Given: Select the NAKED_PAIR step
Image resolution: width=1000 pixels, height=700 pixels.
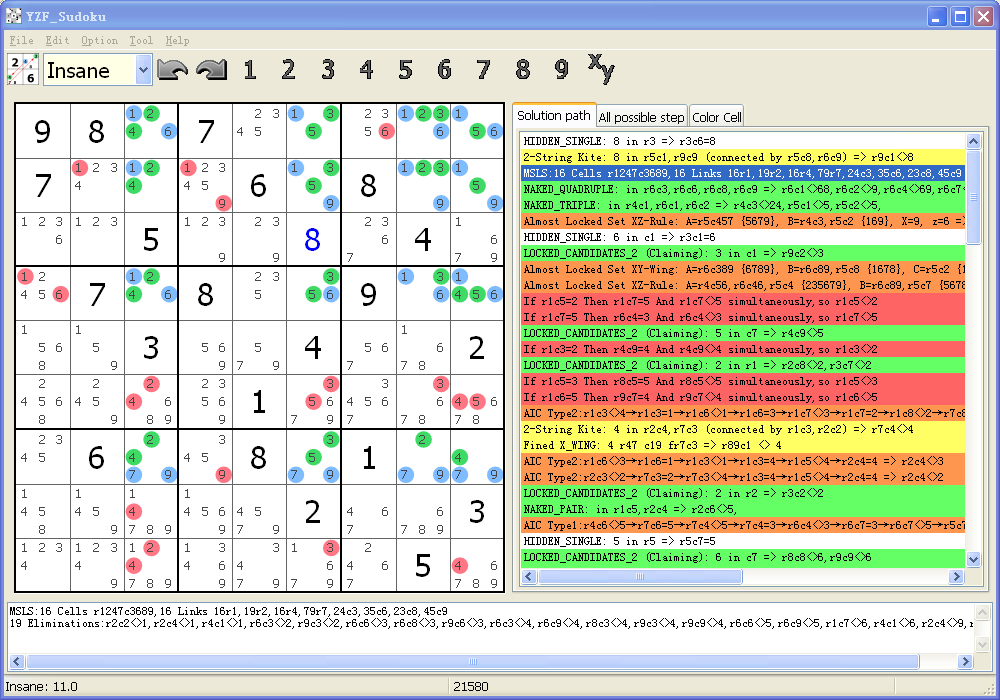Looking at the screenshot, I should pos(743,509).
